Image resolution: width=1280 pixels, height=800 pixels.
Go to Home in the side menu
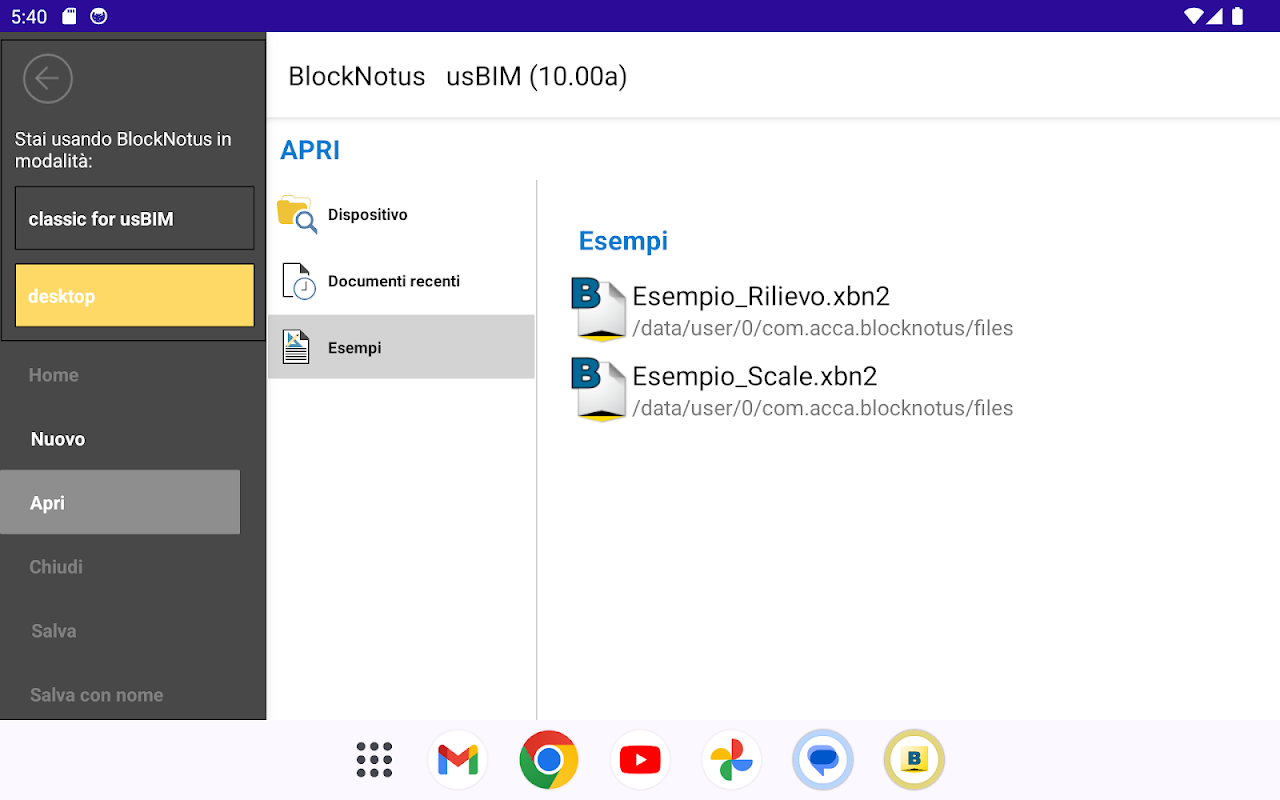(54, 375)
